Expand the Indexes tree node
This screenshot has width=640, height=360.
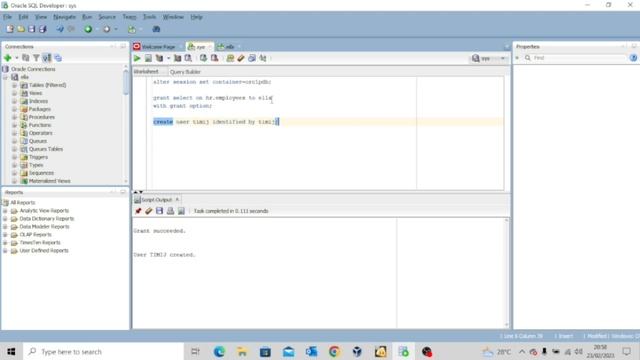pyautogui.click(x=14, y=101)
